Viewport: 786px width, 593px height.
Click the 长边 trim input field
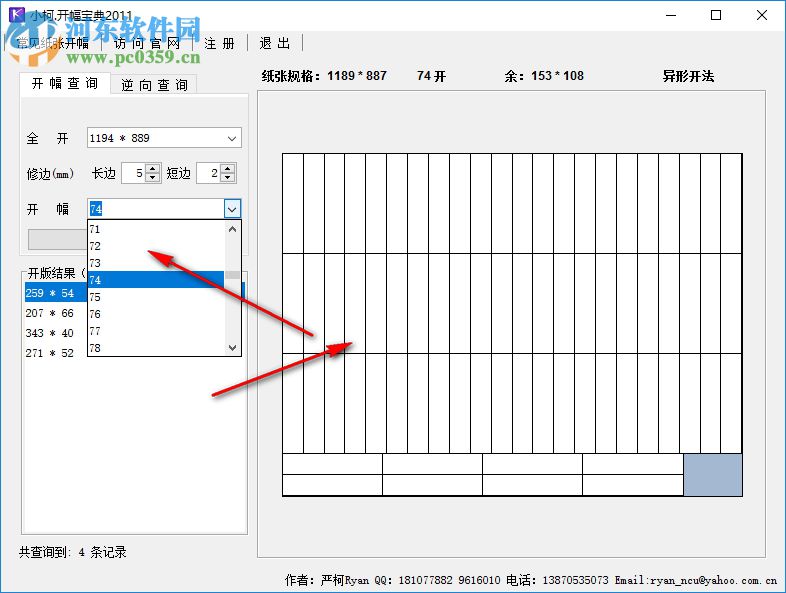[134, 173]
